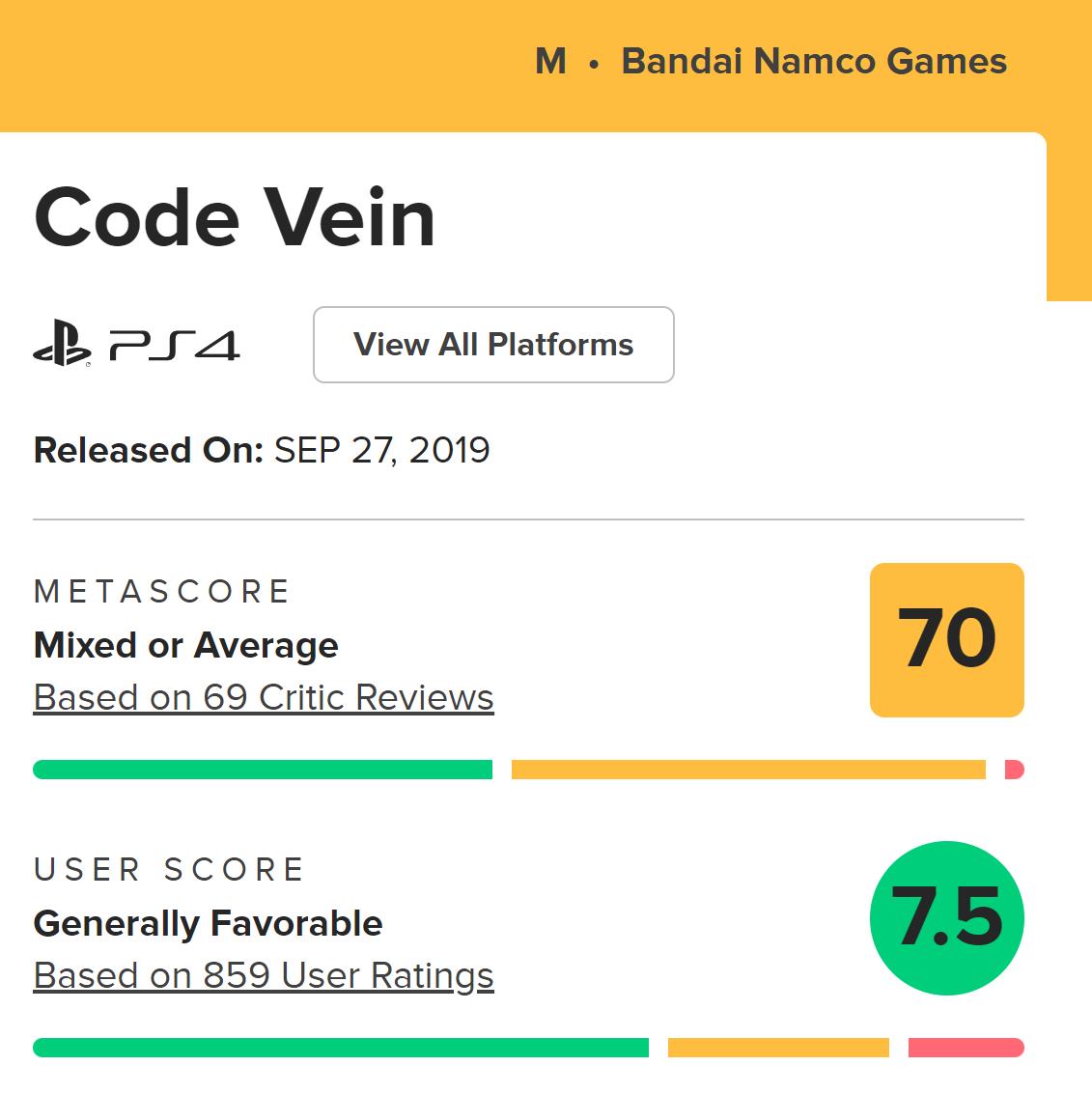Click green positive segment of critic bar
This screenshot has width=1092, height=1094.
263,770
